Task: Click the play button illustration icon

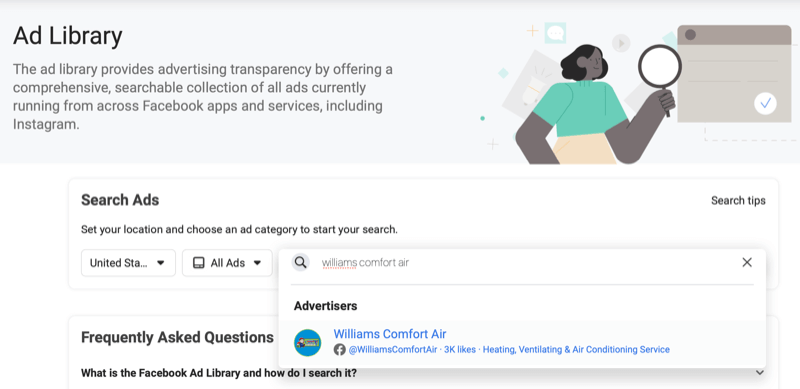Action: point(621,43)
